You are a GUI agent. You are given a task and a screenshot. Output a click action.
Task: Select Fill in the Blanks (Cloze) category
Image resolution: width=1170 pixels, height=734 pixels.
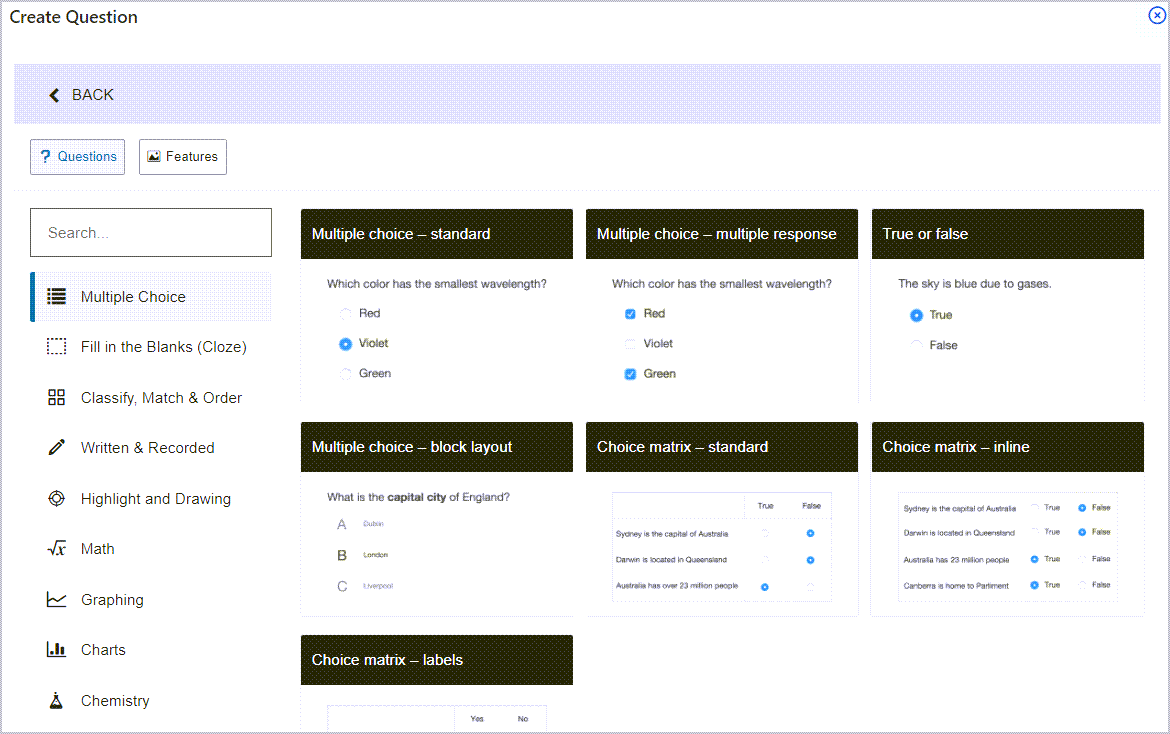click(x=151, y=347)
